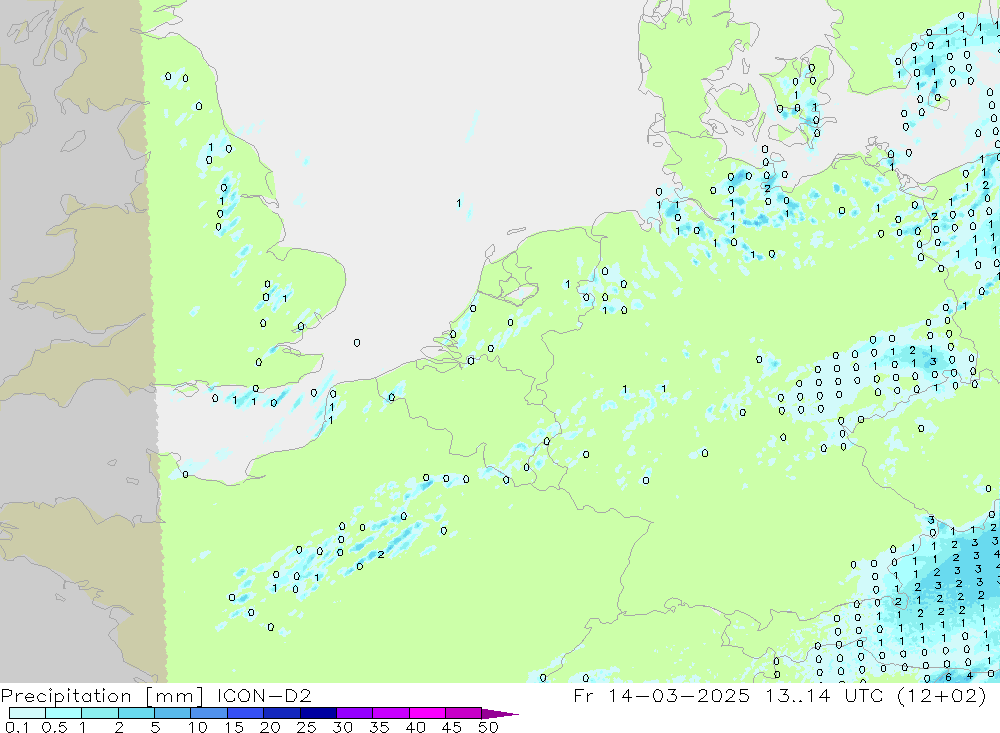1000x733 pixels.
Task: Click the '0.1' legend value
Action: pos(17,727)
